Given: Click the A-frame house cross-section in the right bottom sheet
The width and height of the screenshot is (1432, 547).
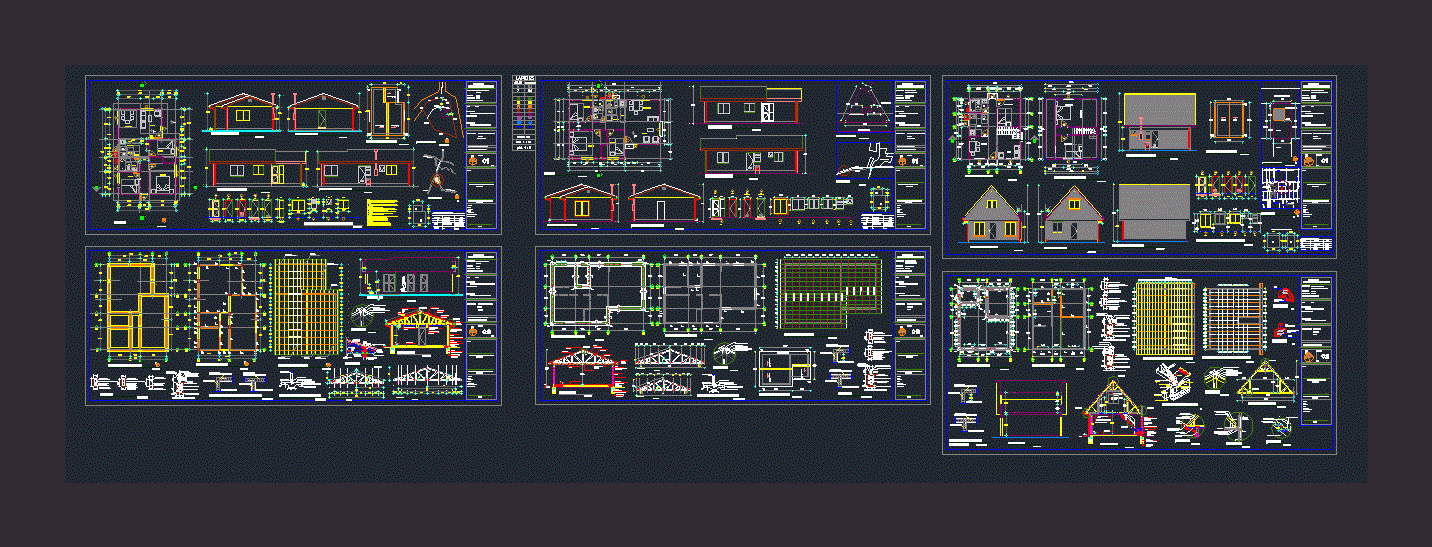Looking at the screenshot, I should 1113,411.
